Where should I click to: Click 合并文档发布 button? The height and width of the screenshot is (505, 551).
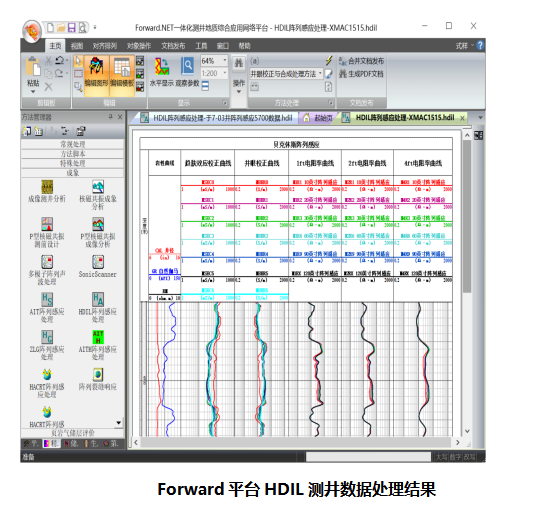[361, 61]
